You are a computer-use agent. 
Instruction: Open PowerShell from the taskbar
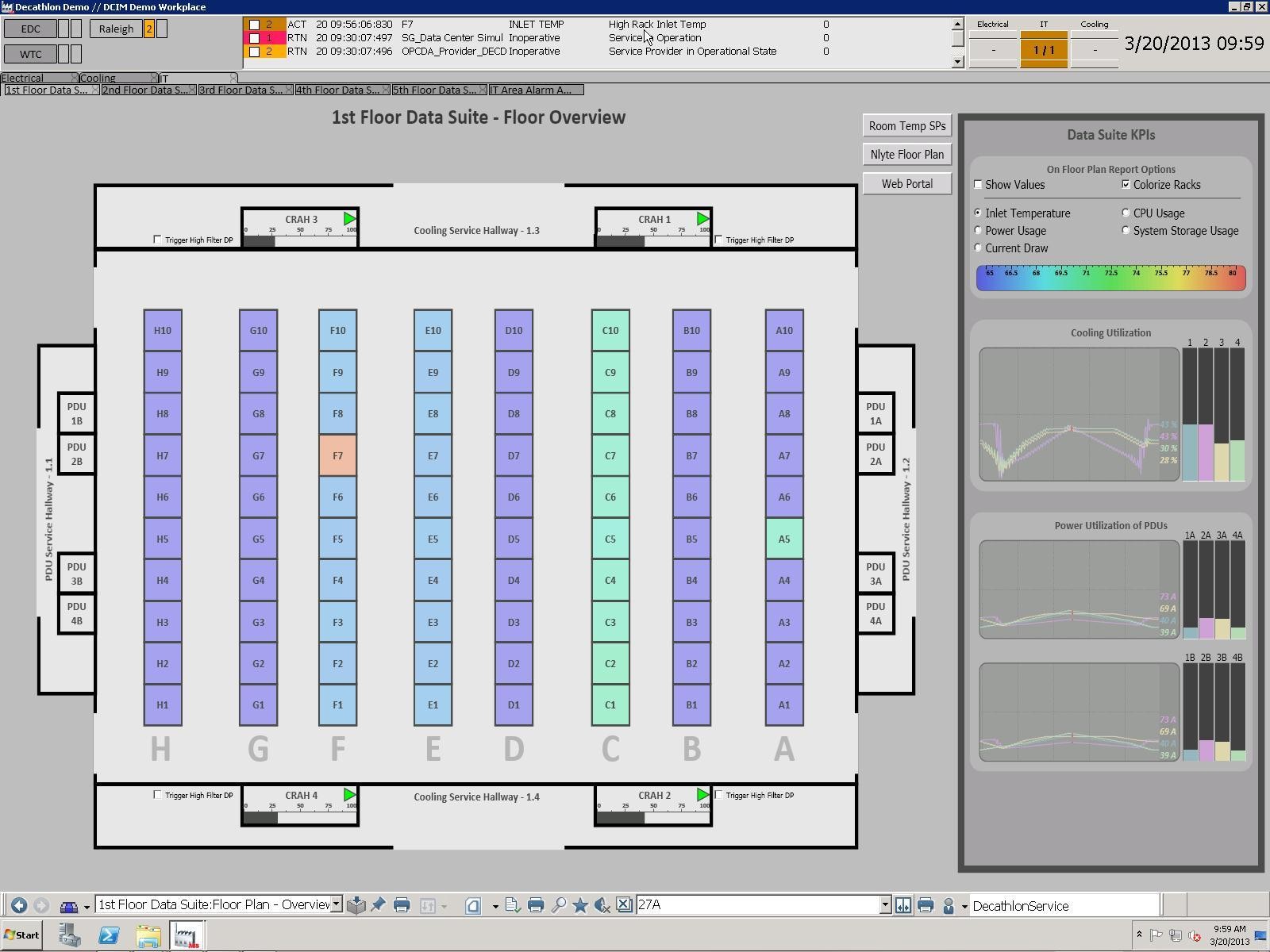click(109, 935)
